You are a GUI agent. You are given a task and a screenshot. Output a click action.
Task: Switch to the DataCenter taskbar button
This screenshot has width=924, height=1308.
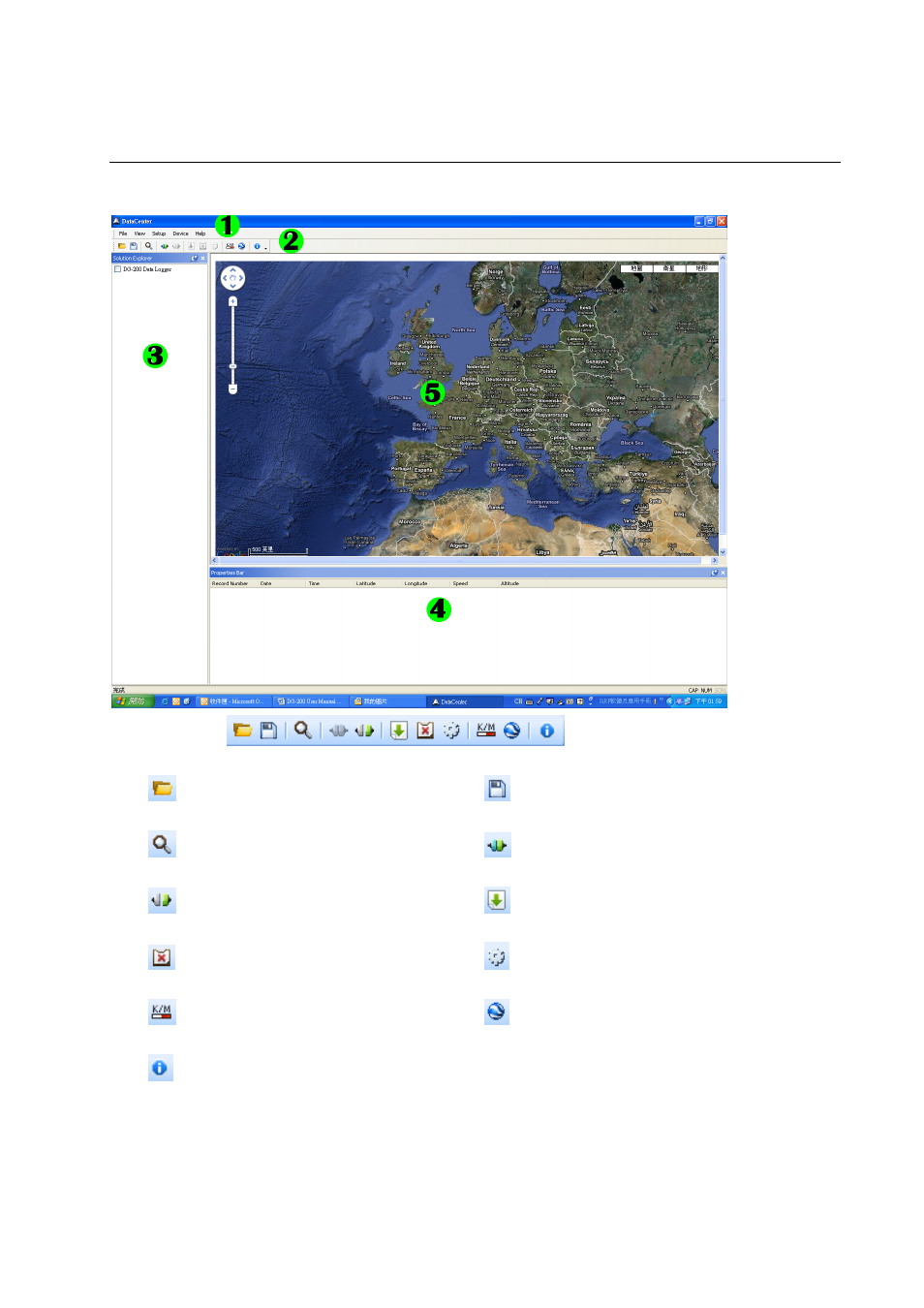(x=464, y=701)
